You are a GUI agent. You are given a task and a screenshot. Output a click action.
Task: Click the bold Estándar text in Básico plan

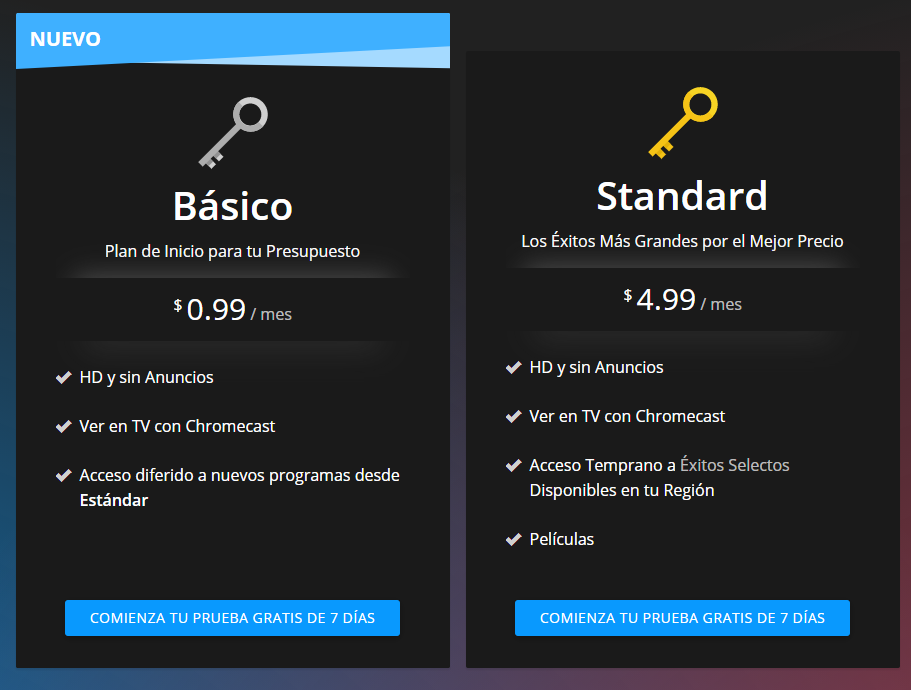pyautogui.click(x=113, y=500)
